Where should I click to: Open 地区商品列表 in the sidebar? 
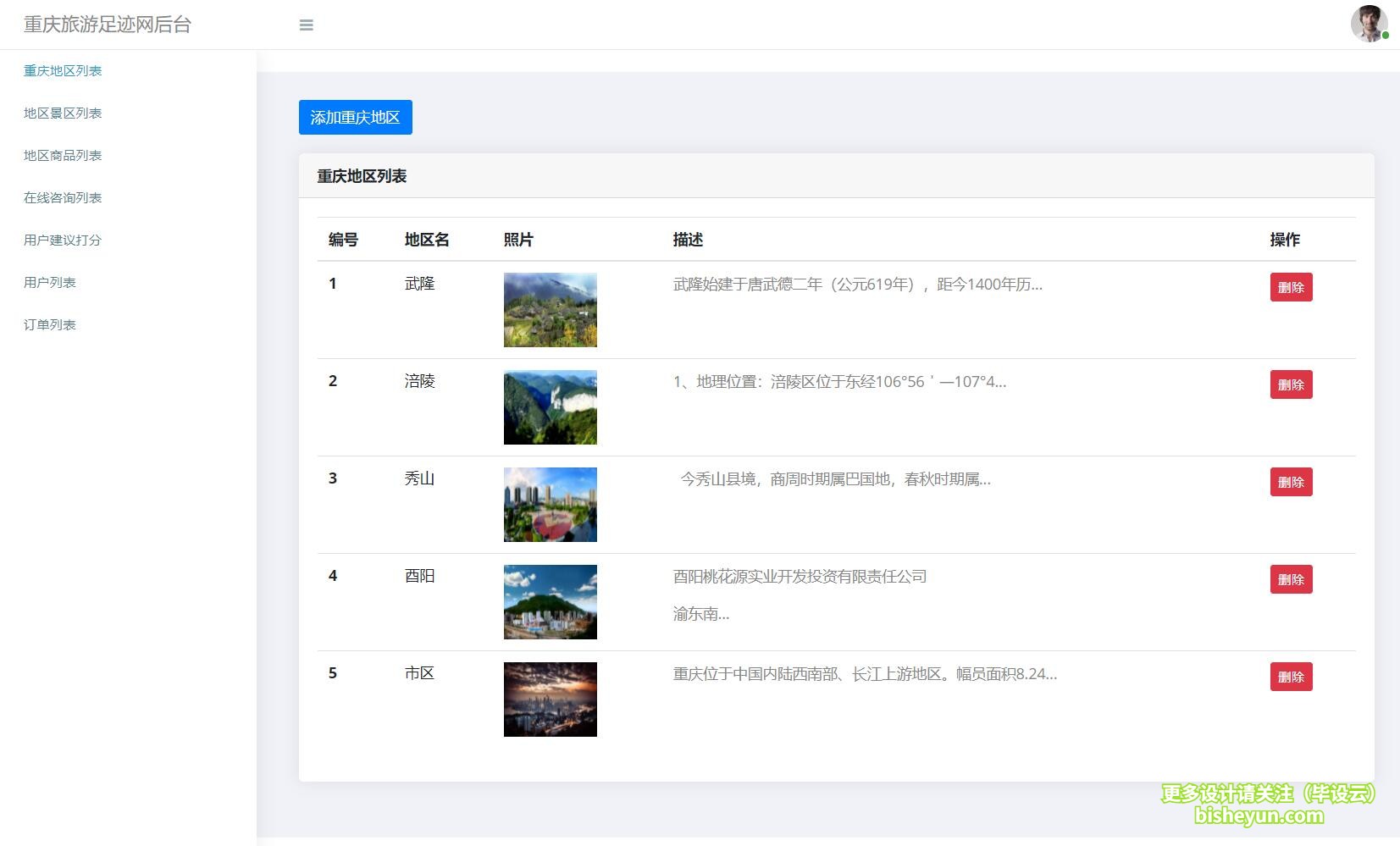(x=63, y=156)
